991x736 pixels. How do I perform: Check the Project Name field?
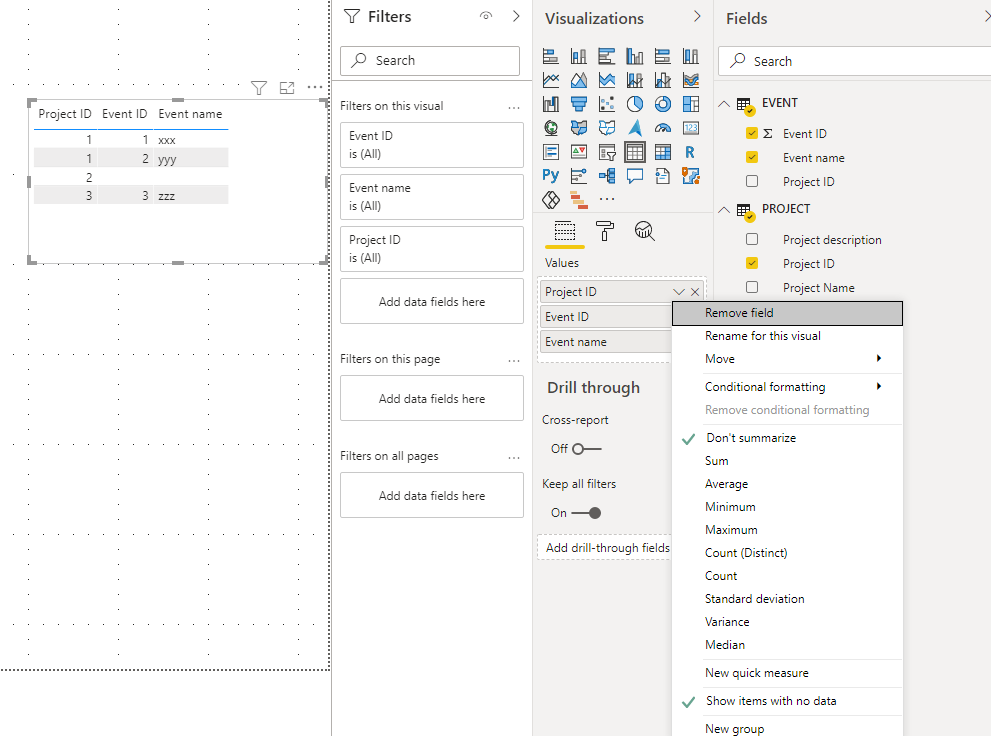coord(751,287)
